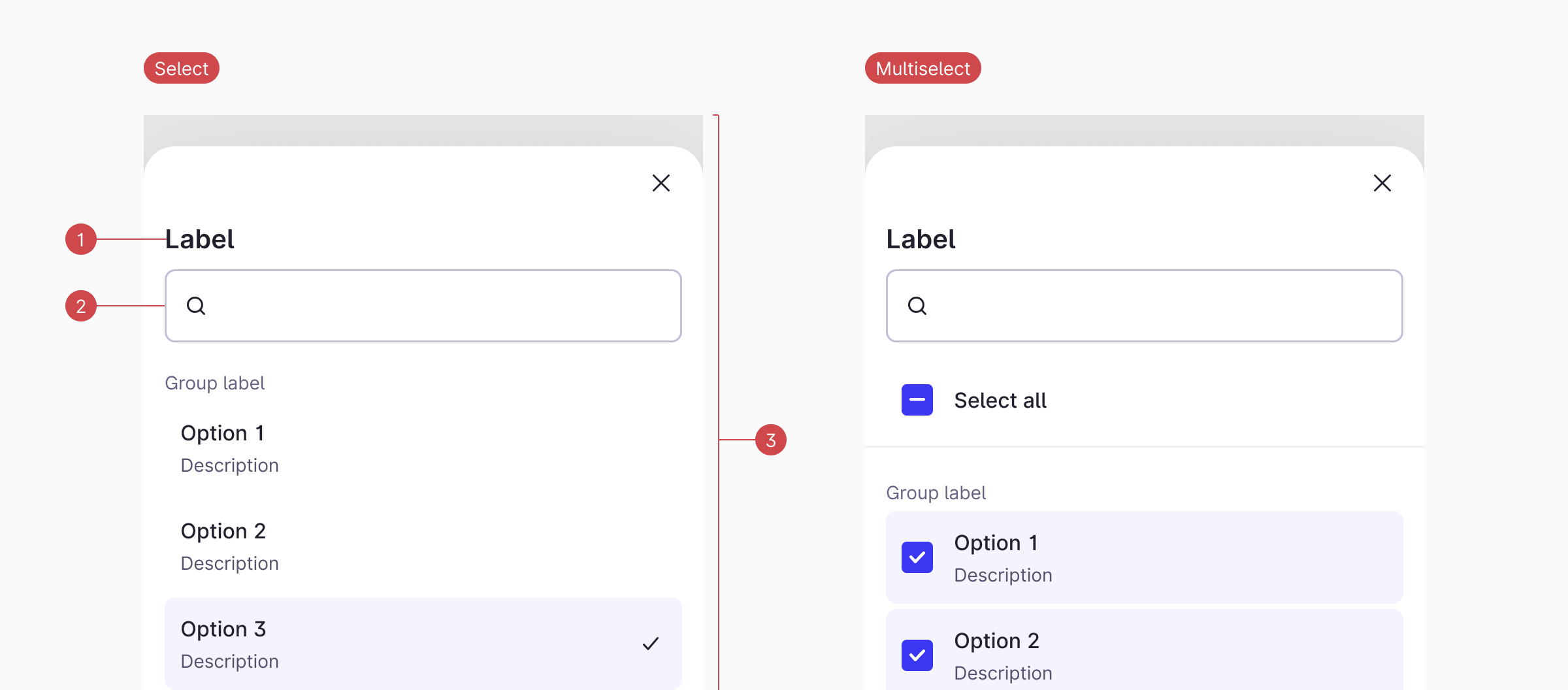This screenshot has width=1568, height=690.
Task: Click red annotation marker number 1
Action: click(x=81, y=239)
